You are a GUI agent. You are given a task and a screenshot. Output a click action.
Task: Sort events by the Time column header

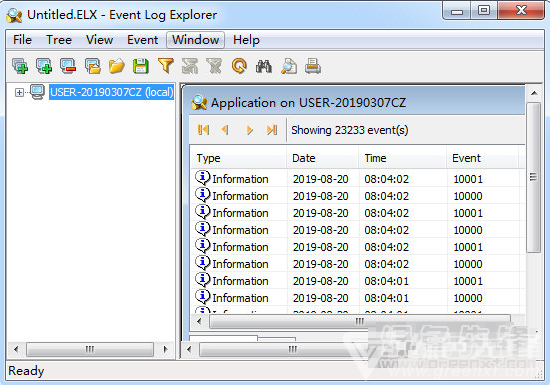[403, 158]
